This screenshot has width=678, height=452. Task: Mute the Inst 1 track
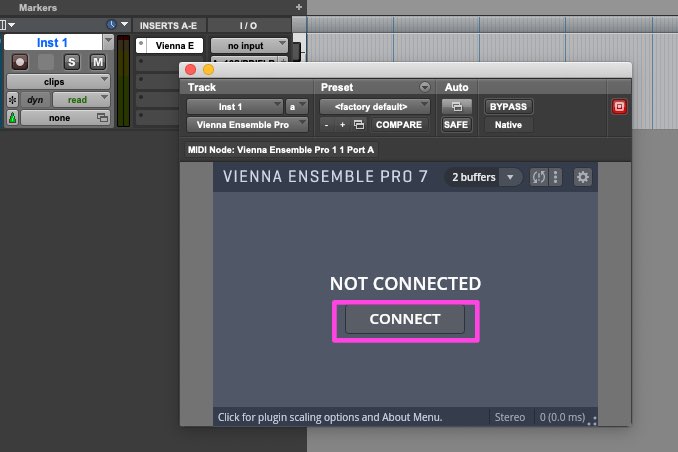click(x=98, y=62)
